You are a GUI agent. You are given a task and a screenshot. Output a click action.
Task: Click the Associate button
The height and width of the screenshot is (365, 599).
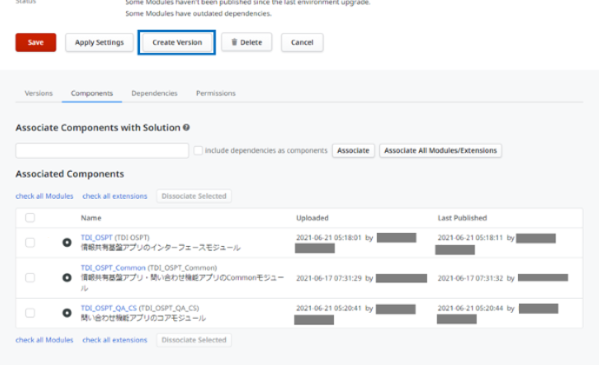pos(353,151)
